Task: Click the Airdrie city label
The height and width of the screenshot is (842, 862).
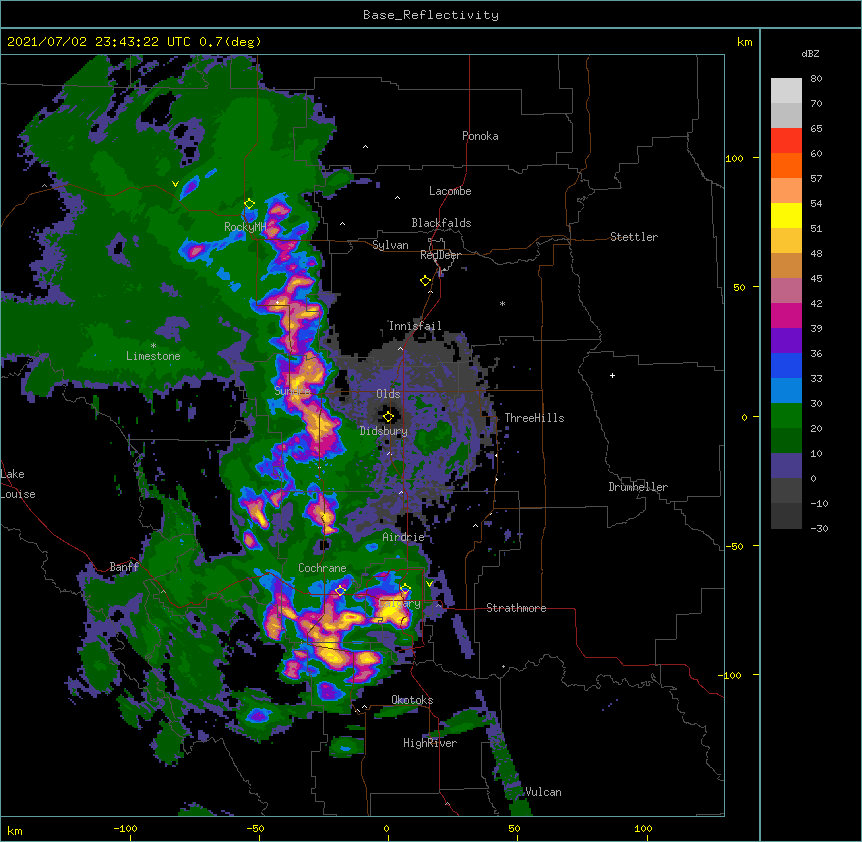Action: 404,537
